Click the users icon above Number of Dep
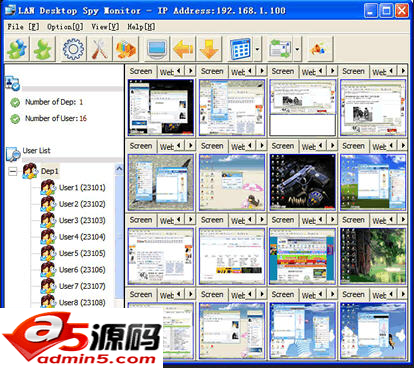Image resolution: width=414 pixels, height=368 pixels. click(x=13, y=83)
